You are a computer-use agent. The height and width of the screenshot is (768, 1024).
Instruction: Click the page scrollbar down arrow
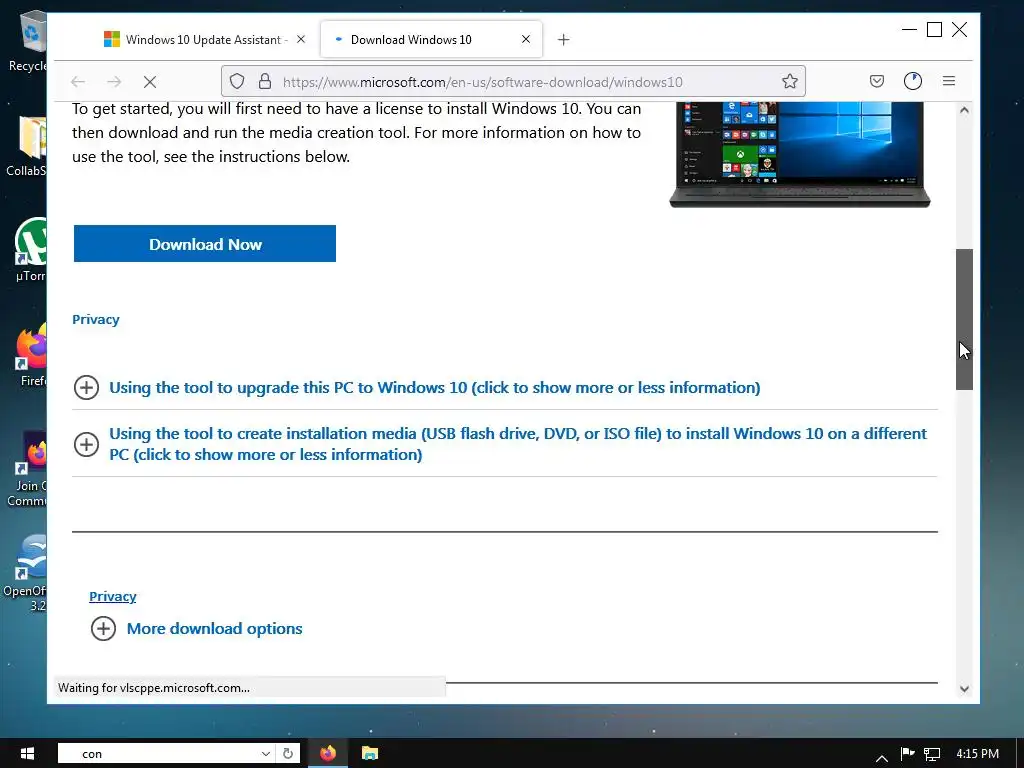[x=964, y=688]
